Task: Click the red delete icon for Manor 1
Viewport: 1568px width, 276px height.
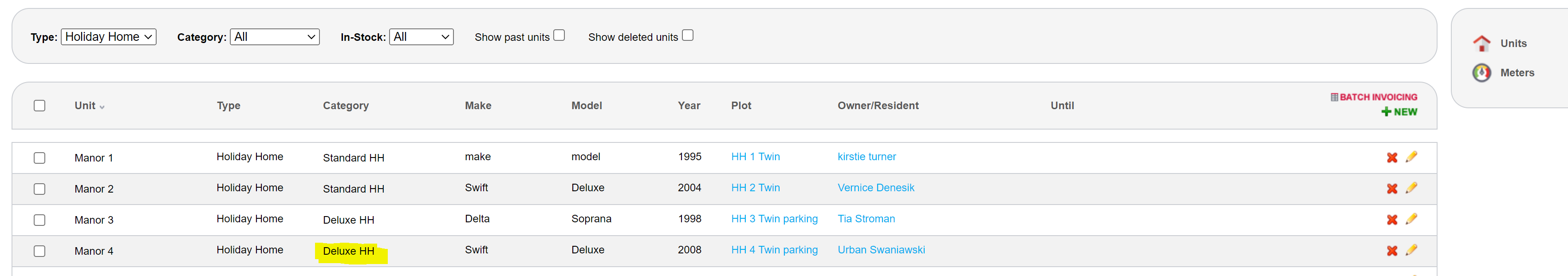Action: [1391, 158]
